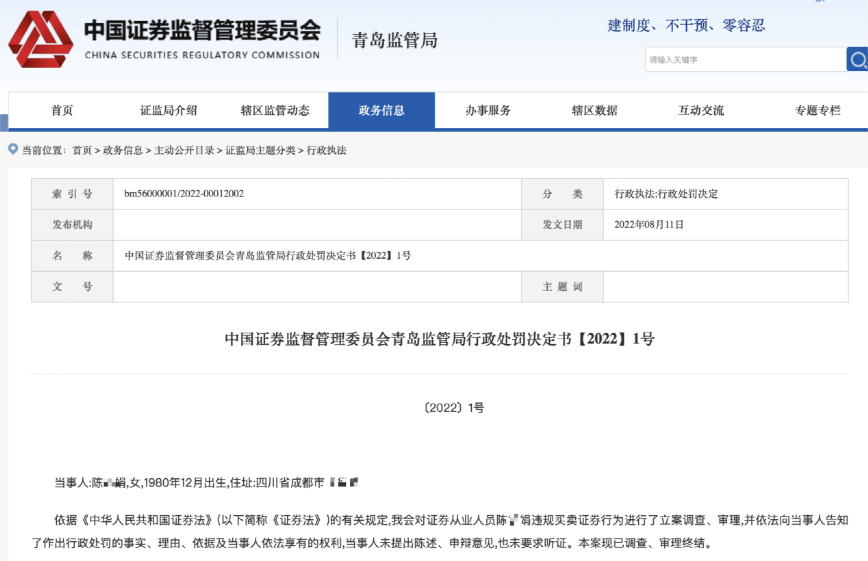Open the 证监局介绍 navigation tab
This screenshot has height=561, width=868.
168,110
